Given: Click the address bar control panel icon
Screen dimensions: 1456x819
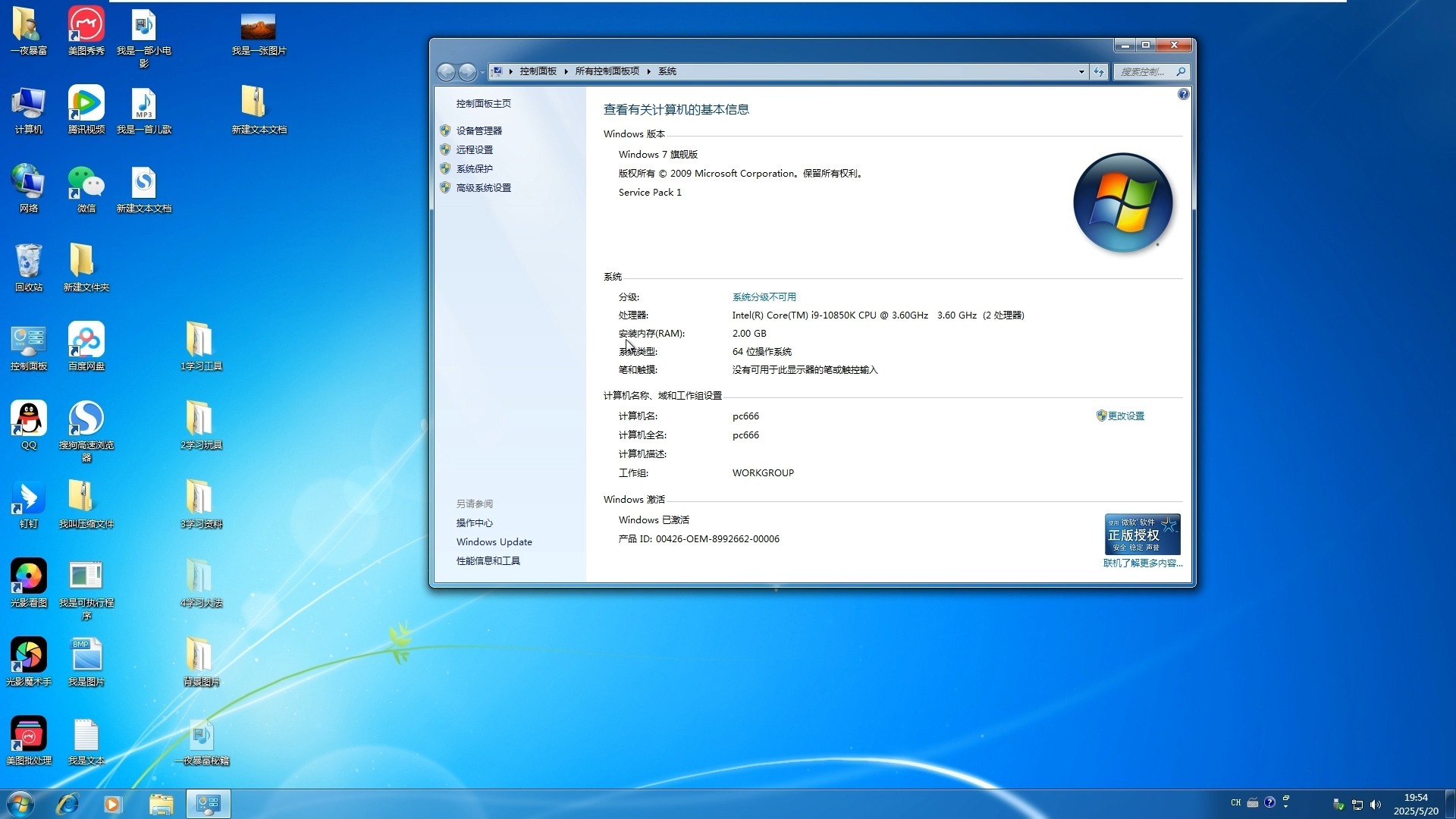Looking at the screenshot, I should coord(497,71).
